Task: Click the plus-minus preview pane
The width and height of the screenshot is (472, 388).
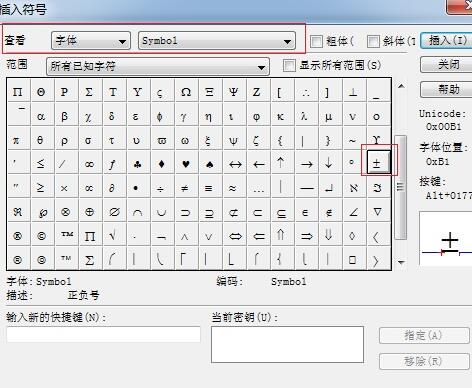Action: [446, 238]
